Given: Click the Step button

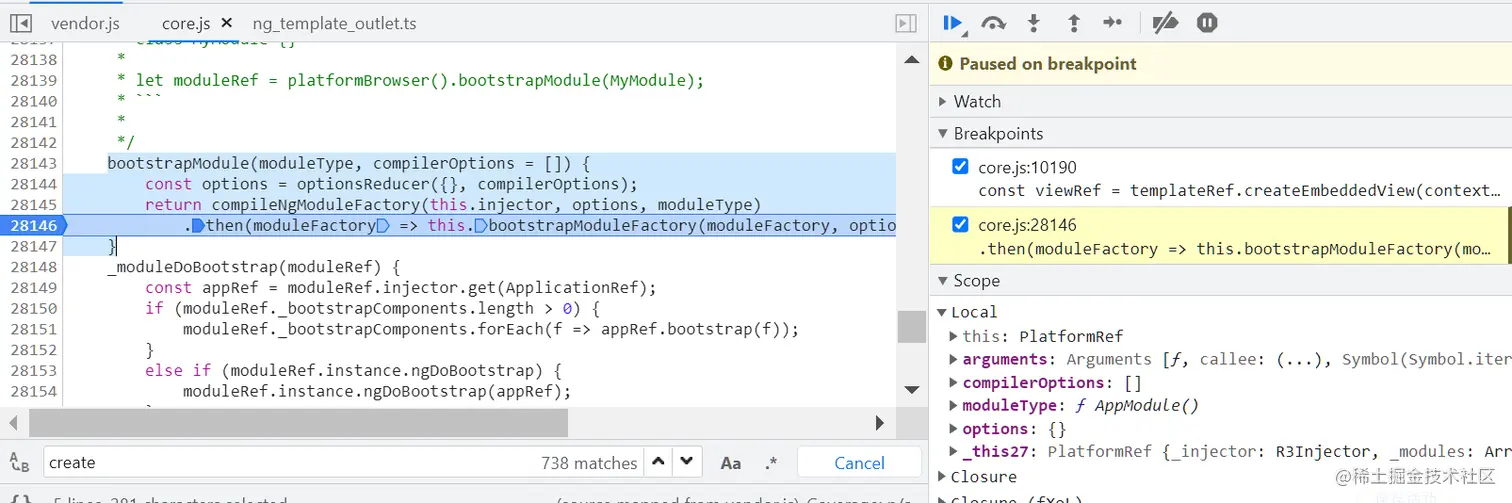Looking at the screenshot, I should point(1113,22).
